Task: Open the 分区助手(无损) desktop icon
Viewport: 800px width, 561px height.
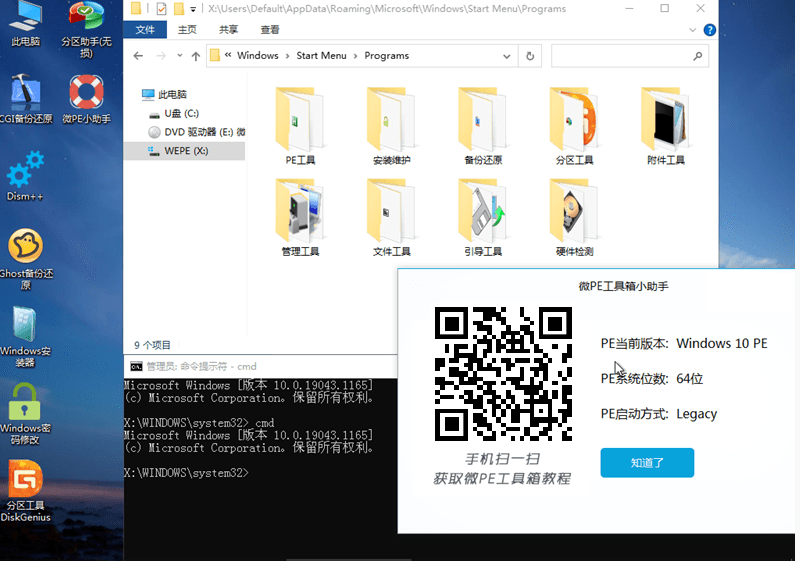Action: (86, 29)
